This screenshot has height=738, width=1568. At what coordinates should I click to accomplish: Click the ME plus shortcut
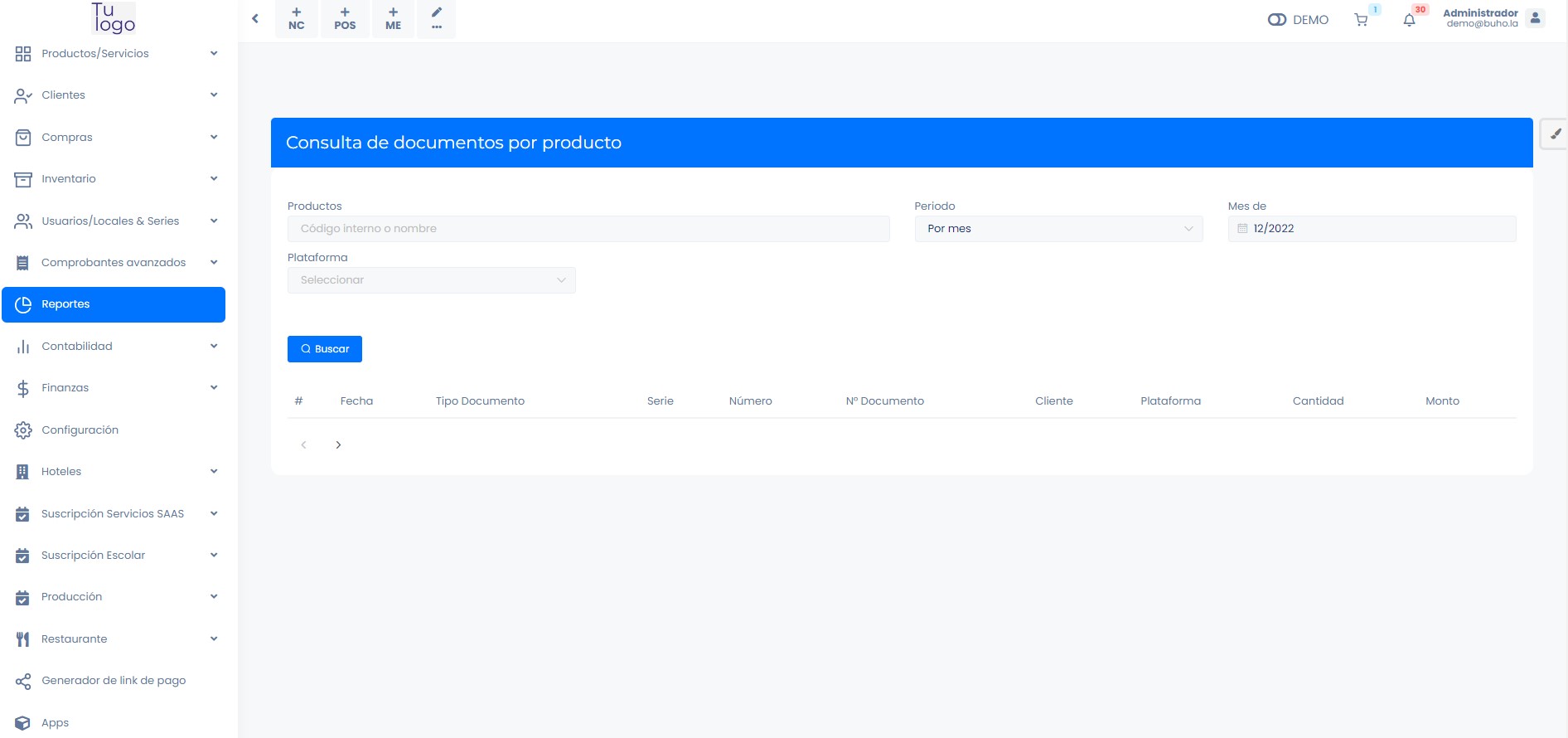click(x=393, y=19)
